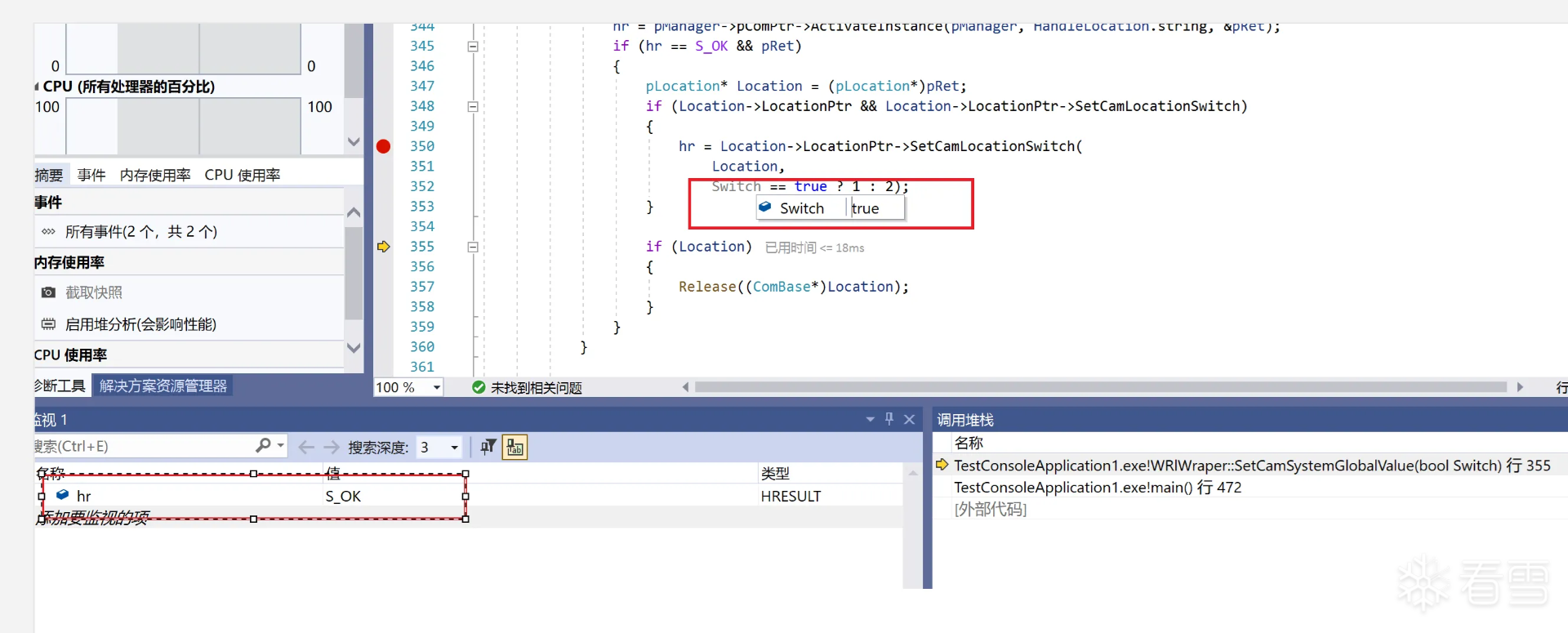Image resolution: width=1568 pixels, height=633 pixels.
Task: Click the 截取快照 snapshot button
Action: click(x=94, y=292)
